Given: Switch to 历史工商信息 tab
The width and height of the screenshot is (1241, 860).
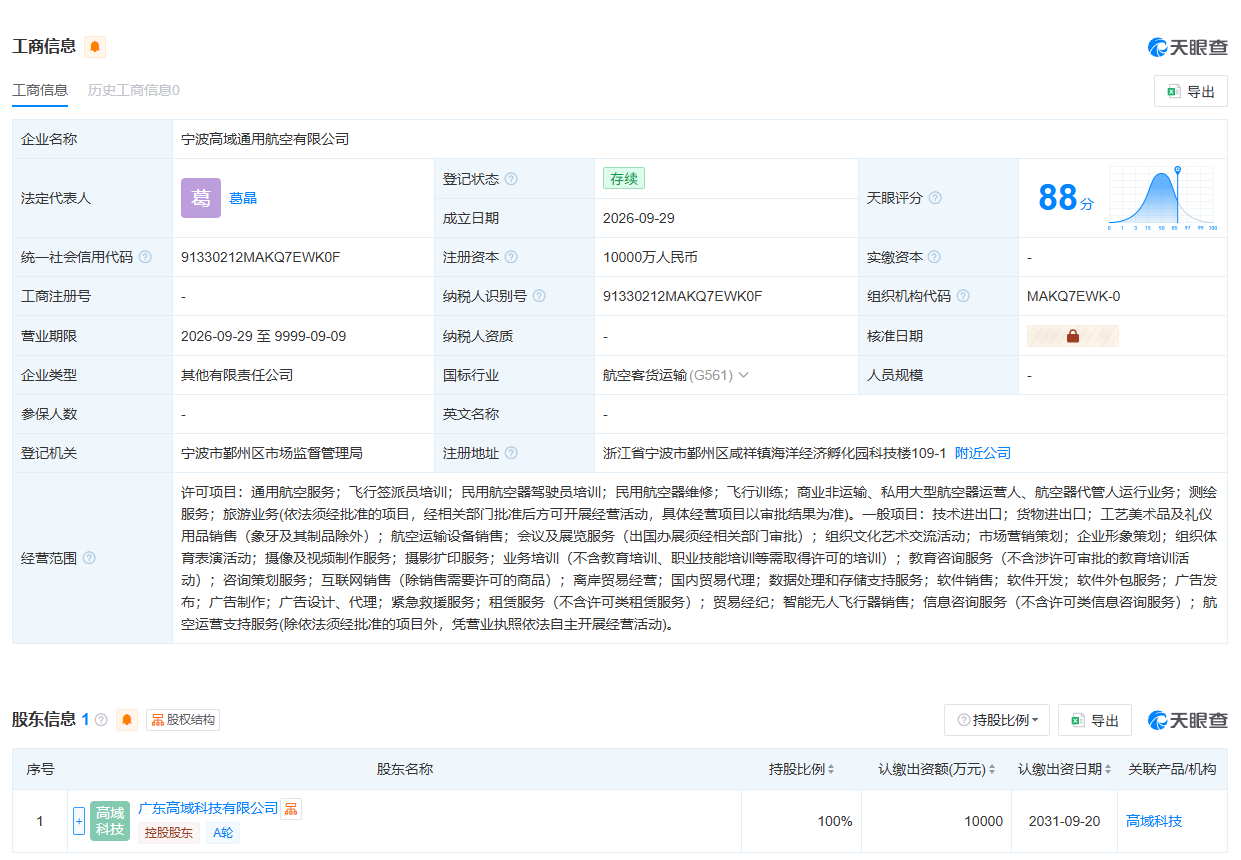Looking at the screenshot, I should 134,90.
